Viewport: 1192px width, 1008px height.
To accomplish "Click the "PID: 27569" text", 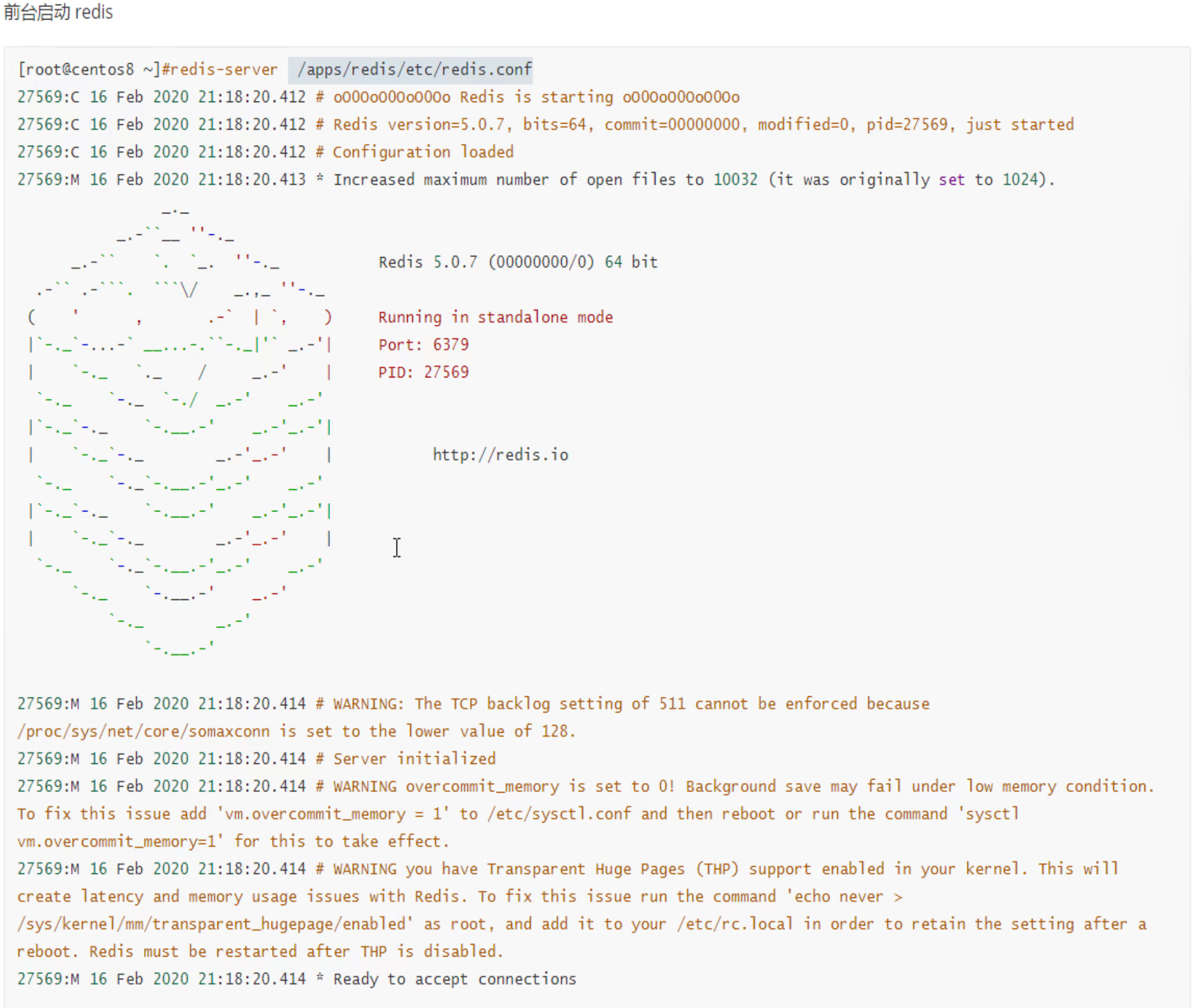I will (423, 372).
